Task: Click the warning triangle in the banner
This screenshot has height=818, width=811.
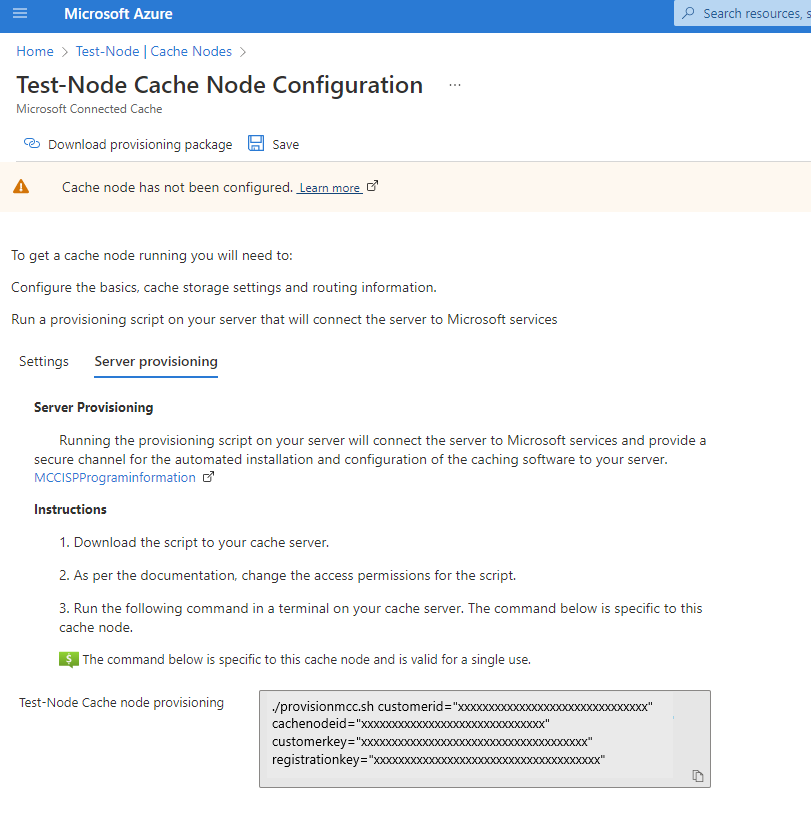Action: click(21, 186)
